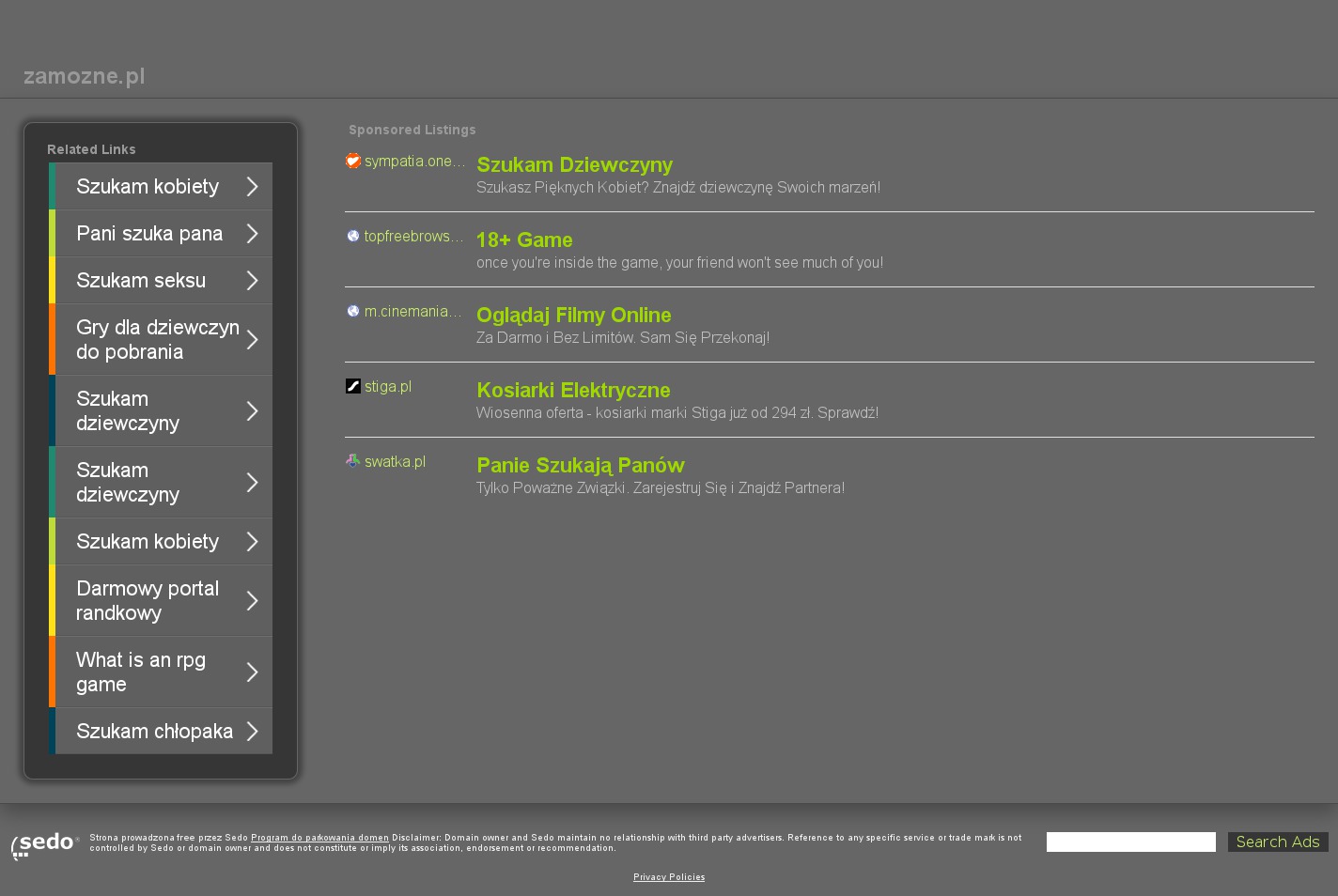Open the What is an rpg game link
Screen dimensions: 1338x896
tap(141, 672)
